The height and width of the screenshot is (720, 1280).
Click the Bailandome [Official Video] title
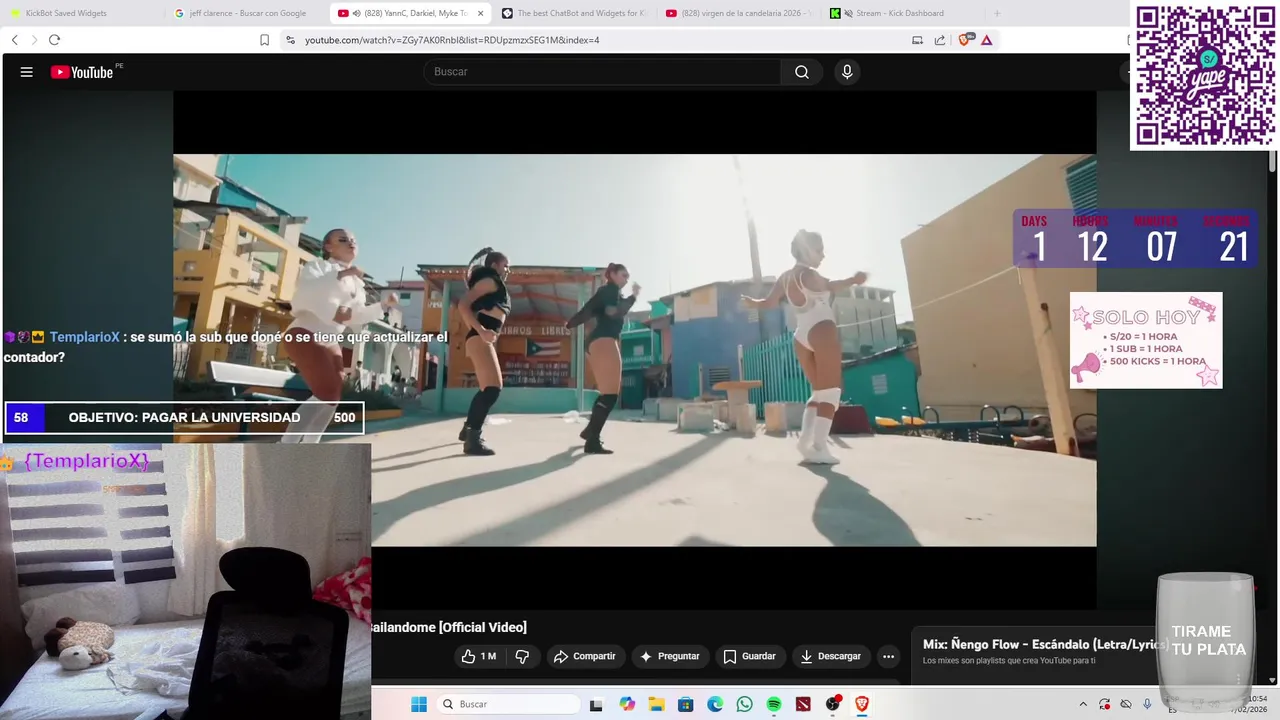[449, 627]
